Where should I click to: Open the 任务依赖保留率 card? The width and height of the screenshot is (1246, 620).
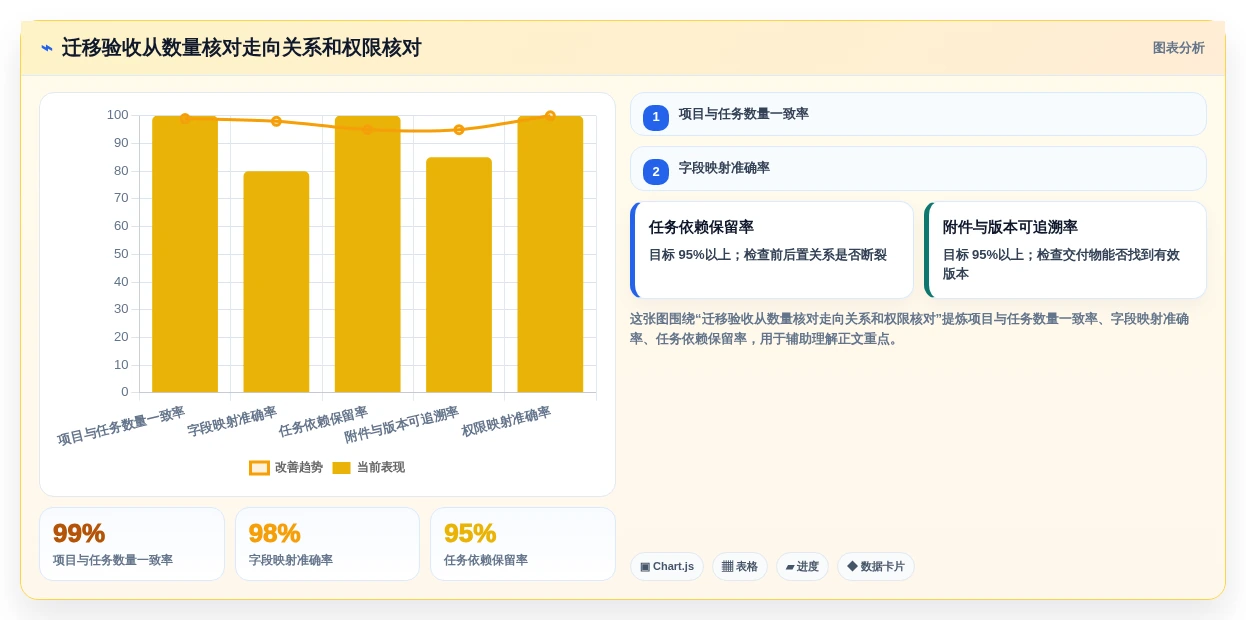(x=771, y=250)
